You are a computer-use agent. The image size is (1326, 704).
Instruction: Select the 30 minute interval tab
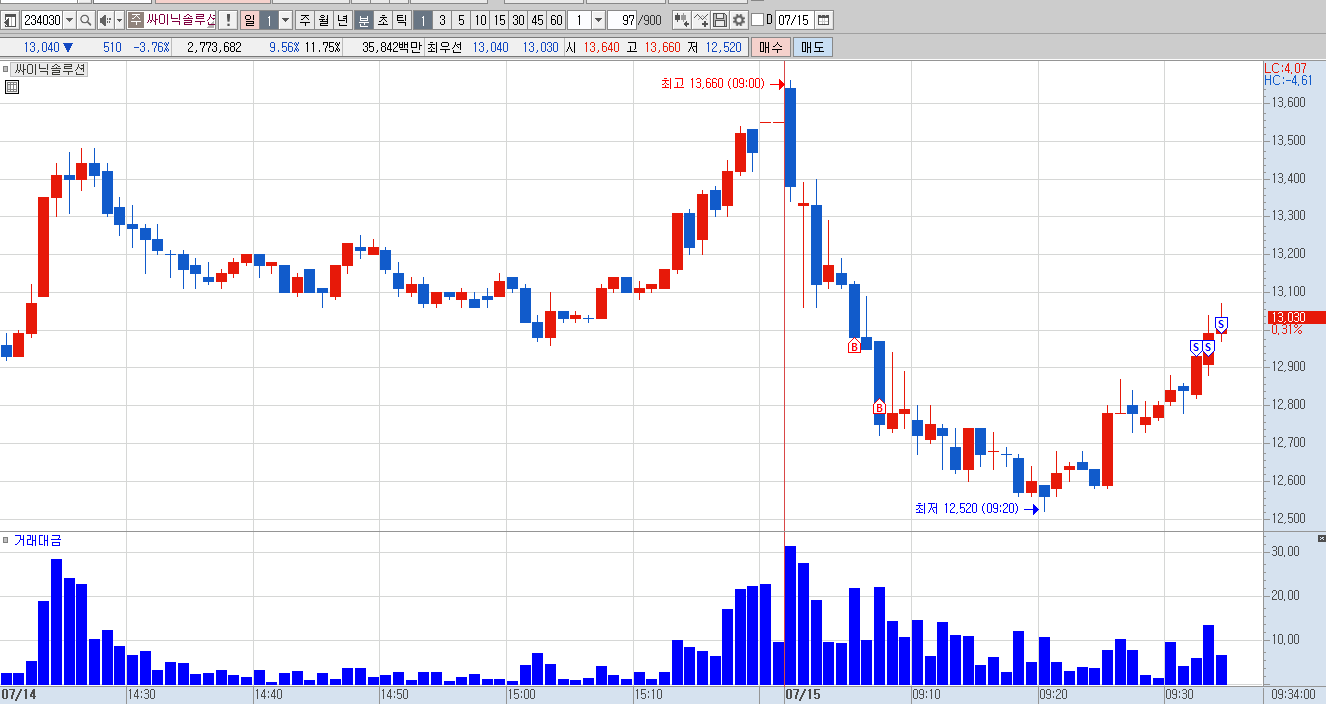tap(518, 20)
